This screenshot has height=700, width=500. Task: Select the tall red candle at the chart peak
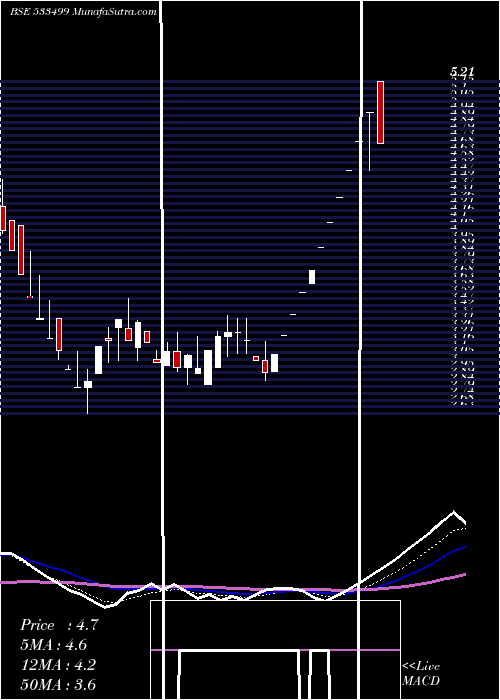point(380,112)
